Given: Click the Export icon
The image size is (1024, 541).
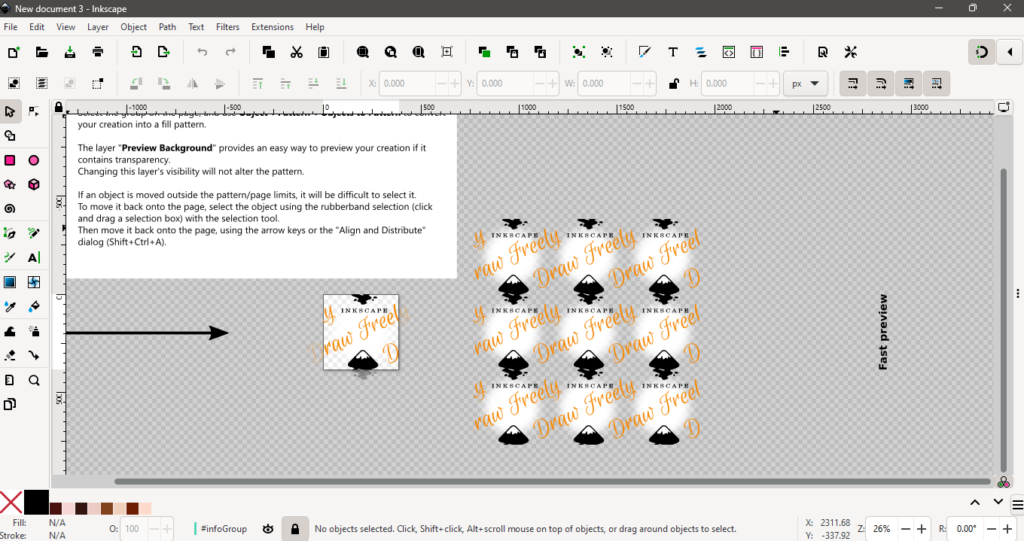Looking at the screenshot, I should 164,52.
